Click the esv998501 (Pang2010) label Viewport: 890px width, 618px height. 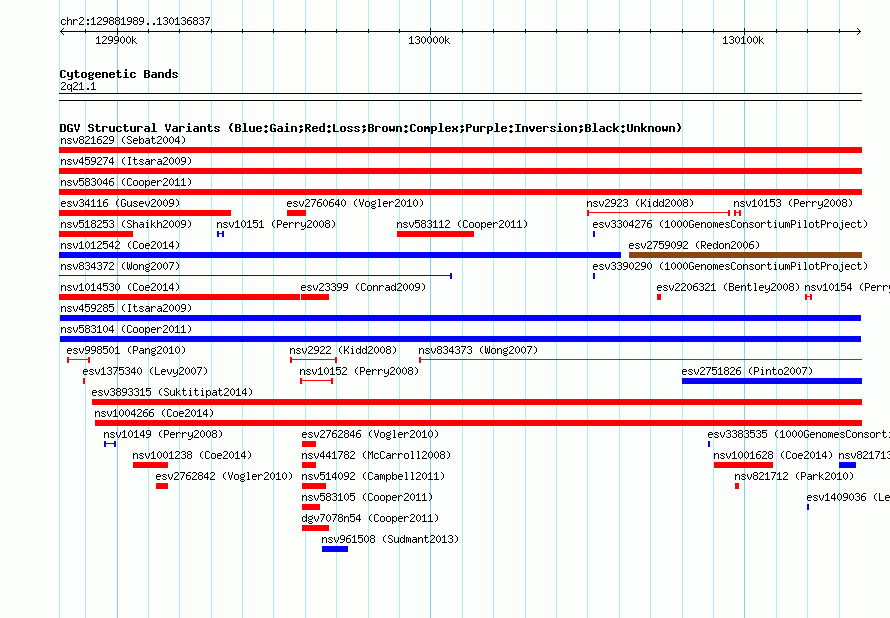[x=126, y=350]
